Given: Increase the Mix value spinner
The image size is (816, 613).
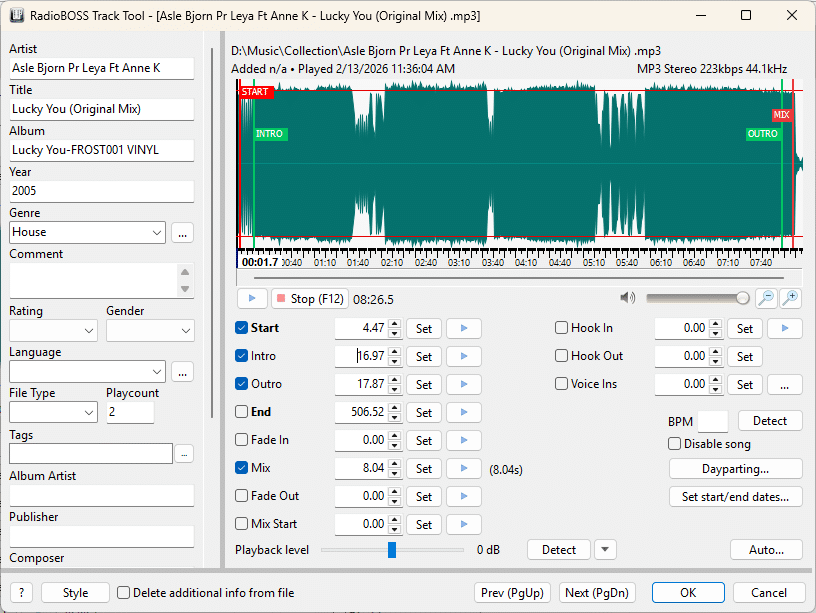Looking at the screenshot, I should point(395,464).
